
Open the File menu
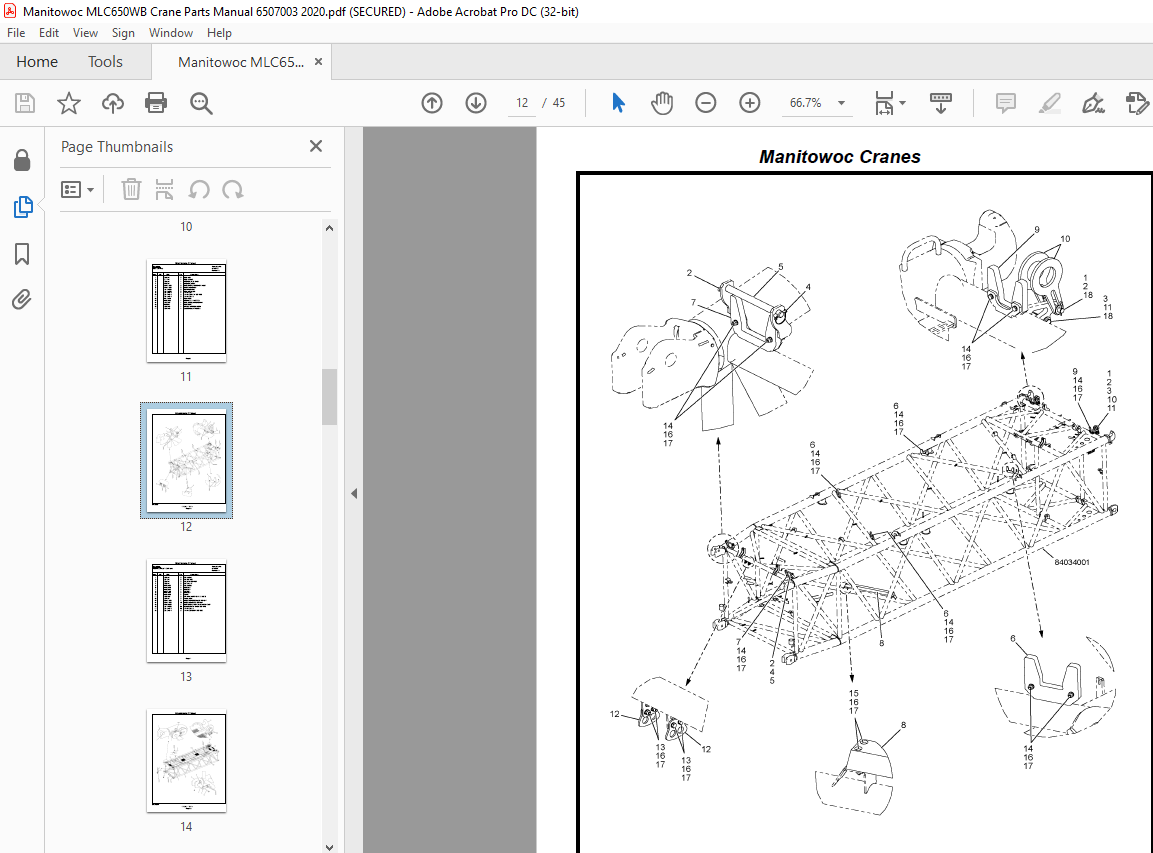click(x=16, y=33)
